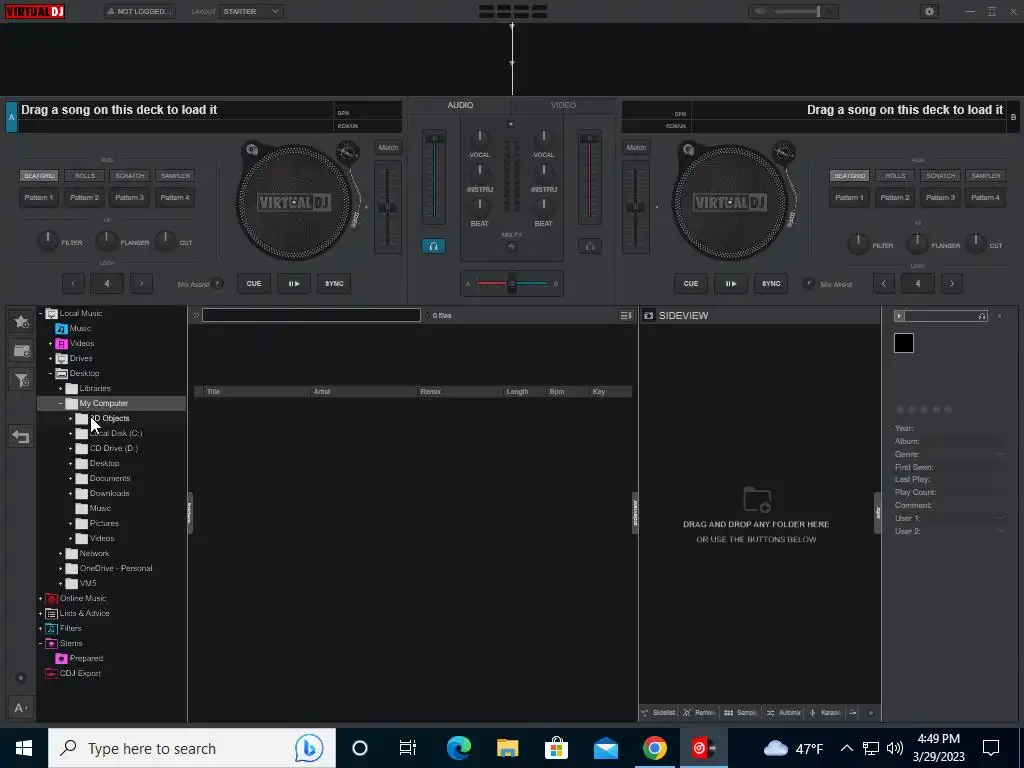Open the STARTER layout dropdown
The height and width of the screenshot is (768, 1024).
251,11
